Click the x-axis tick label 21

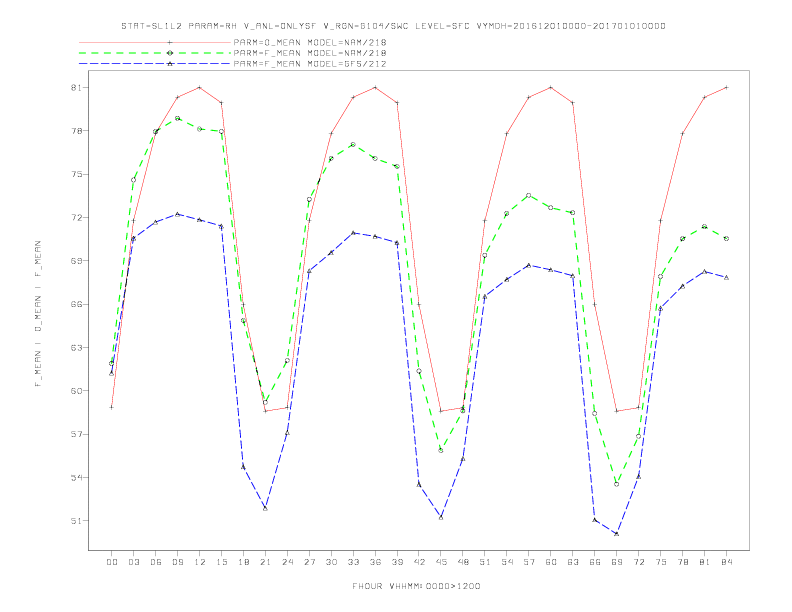click(265, 562)
